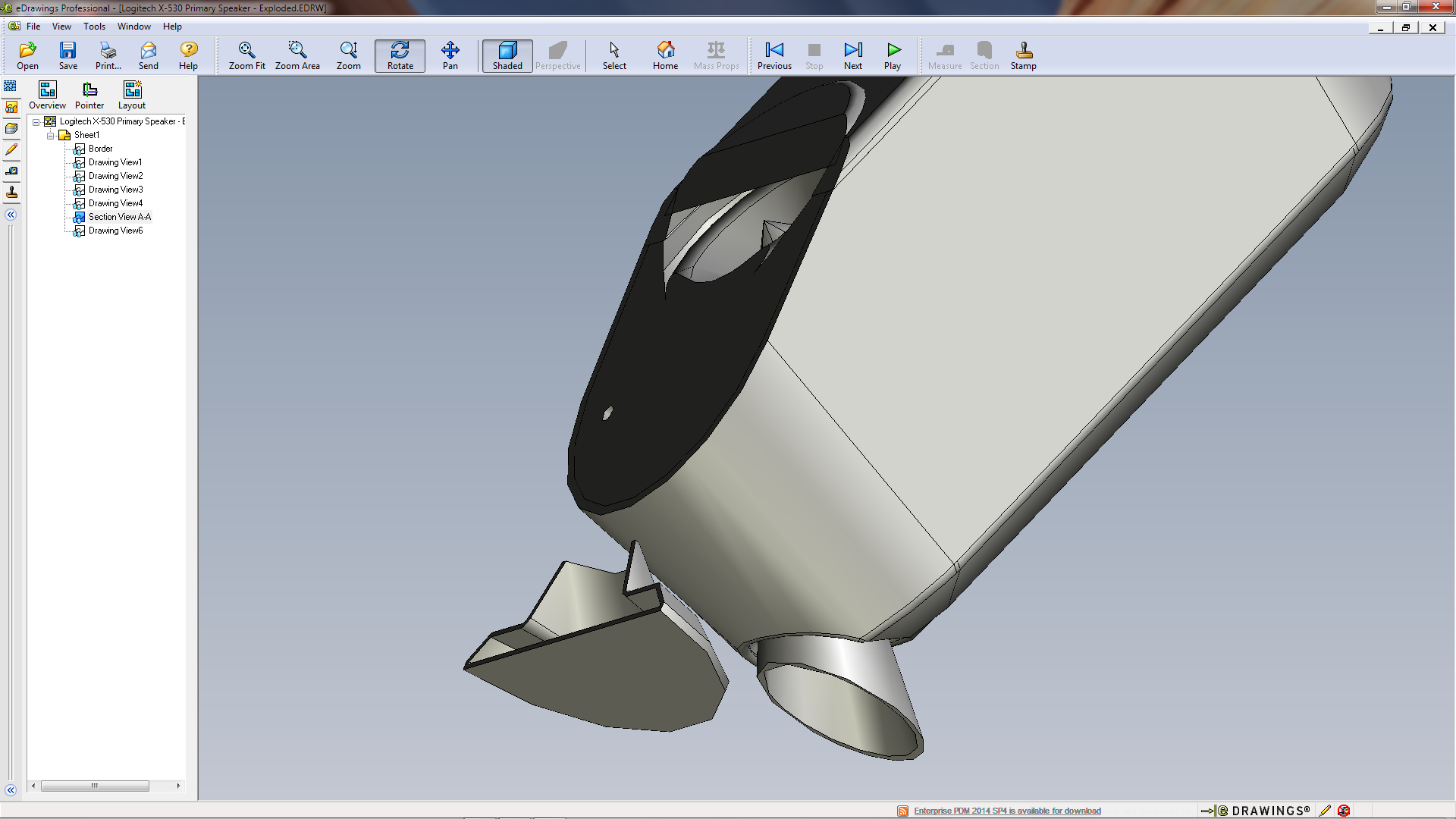Collapse the Sheet1 tree node
The width and height of the screenshot is (1456, 819).
coord(51,136)
